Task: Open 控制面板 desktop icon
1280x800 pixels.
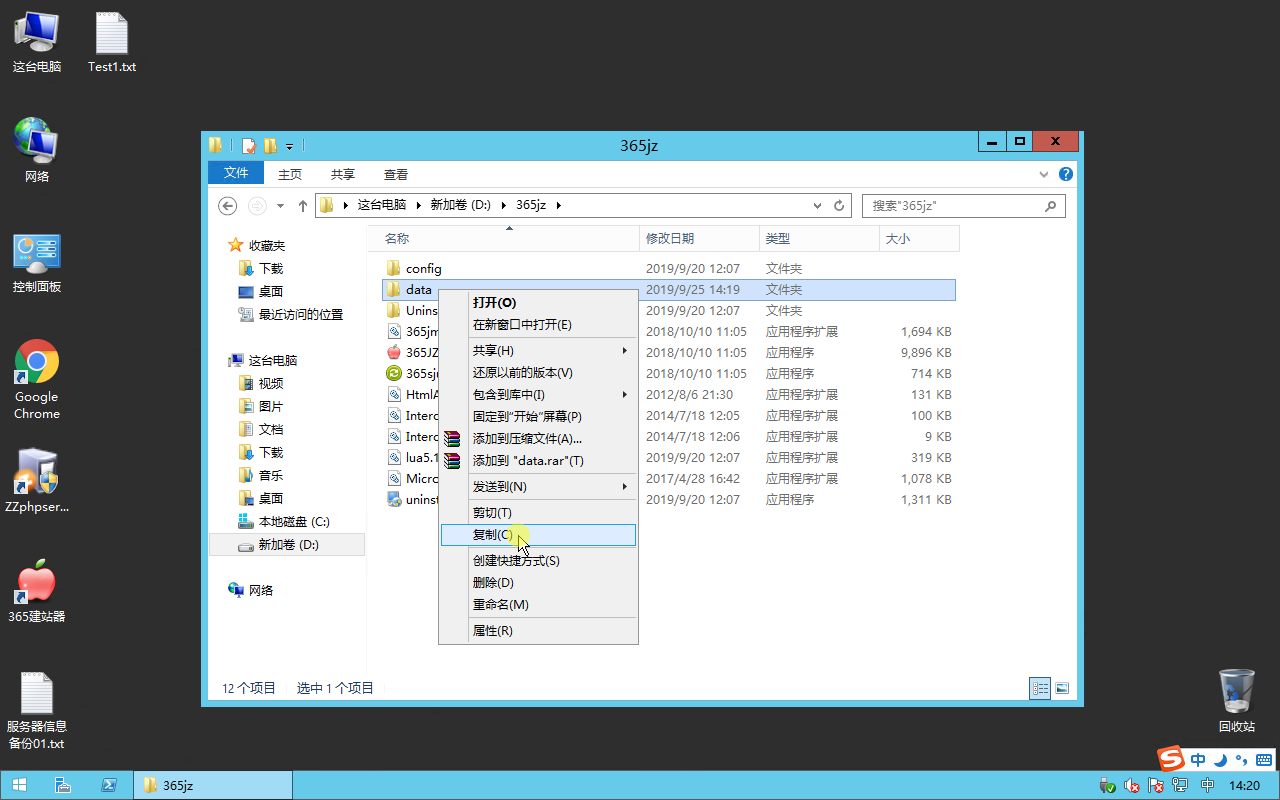Action: (36, 262)
